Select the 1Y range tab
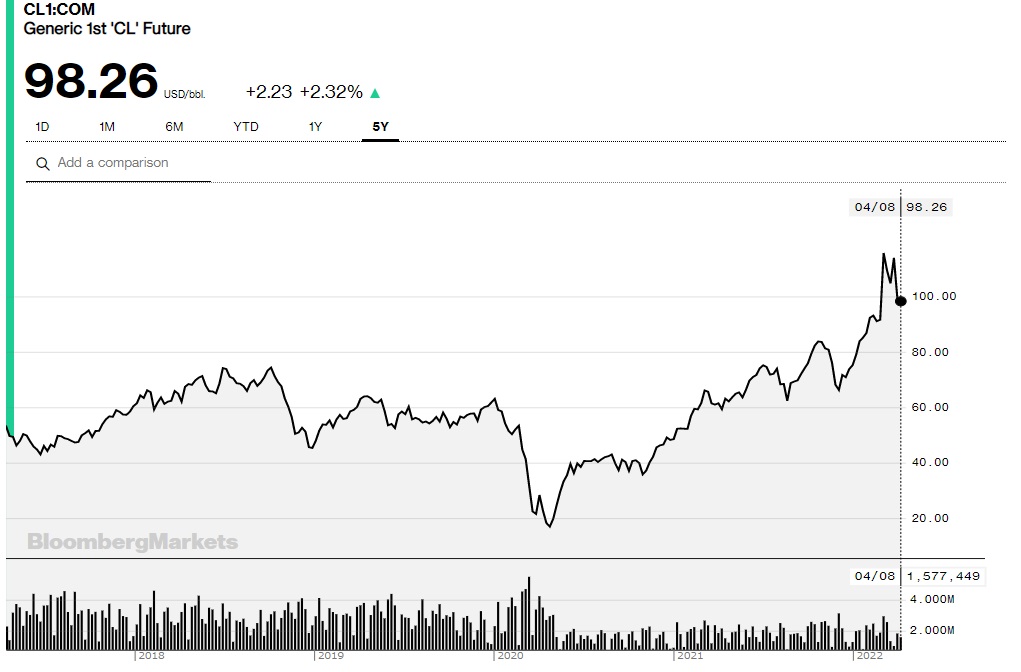The height and width of the screenshot is (672, 1021). point(315,127)
